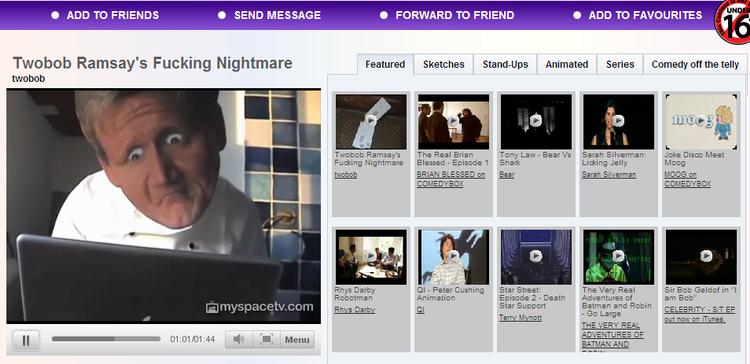
Task: Open the Animated tab
Action: point(567,65)
